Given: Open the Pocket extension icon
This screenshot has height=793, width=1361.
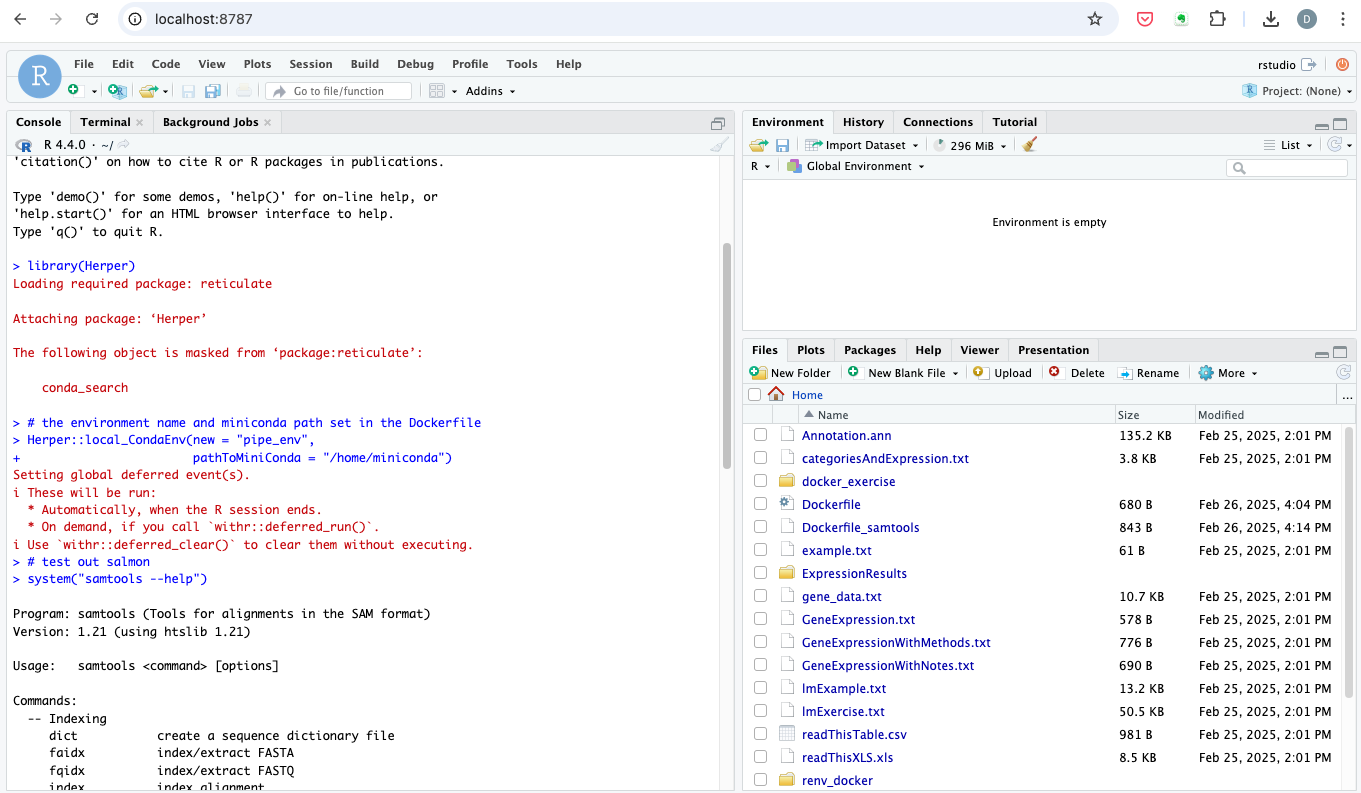Looking at the screenshot, I should click(1146, 19).
